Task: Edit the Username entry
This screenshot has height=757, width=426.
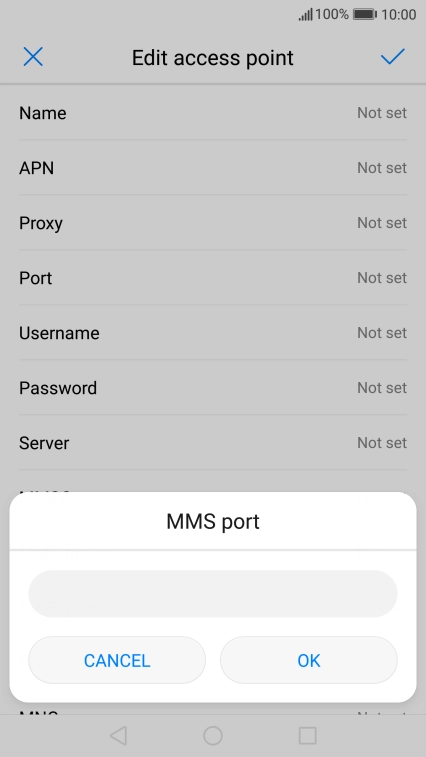Action: 213,333
